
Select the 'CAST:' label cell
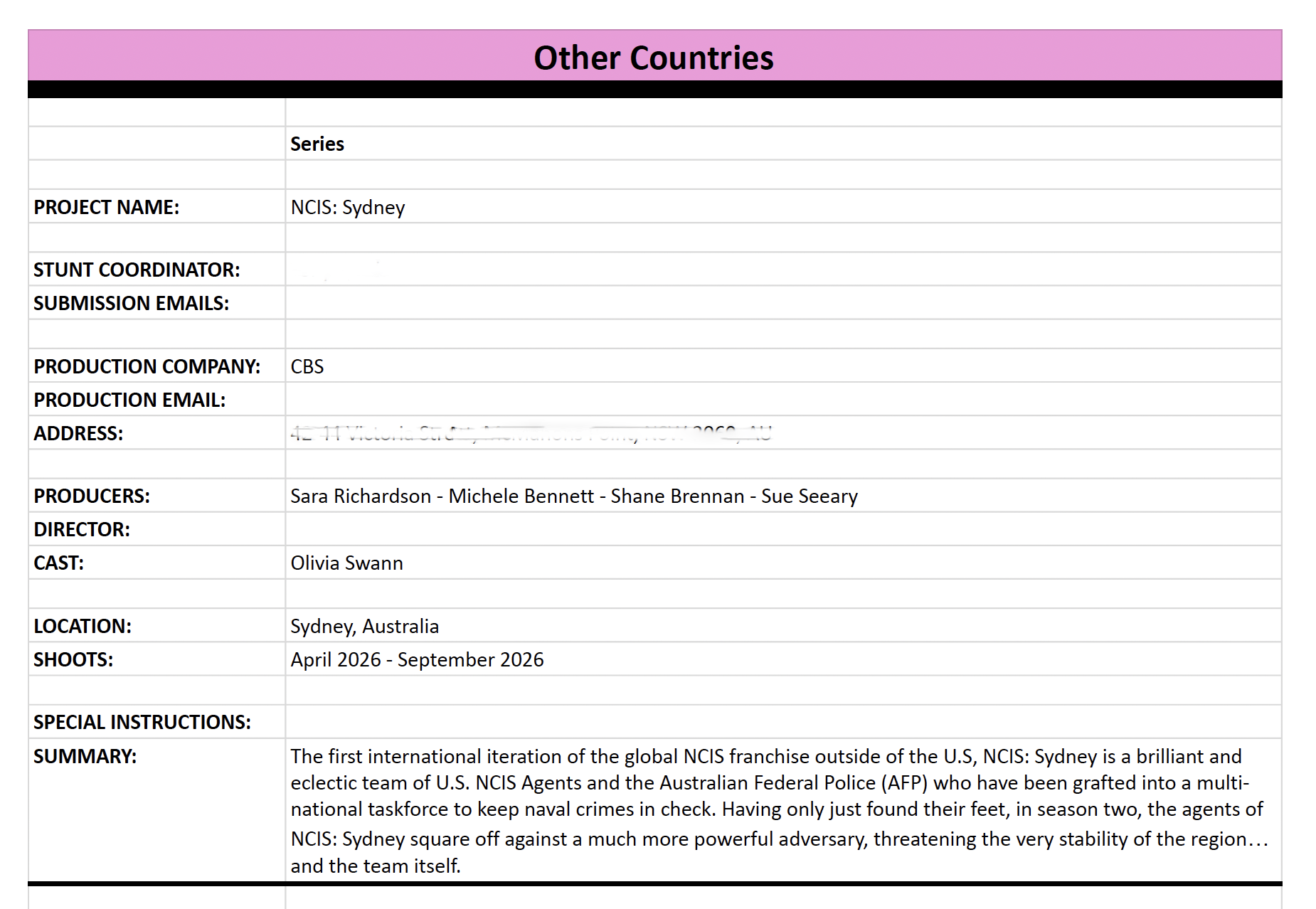pos(156,563)
